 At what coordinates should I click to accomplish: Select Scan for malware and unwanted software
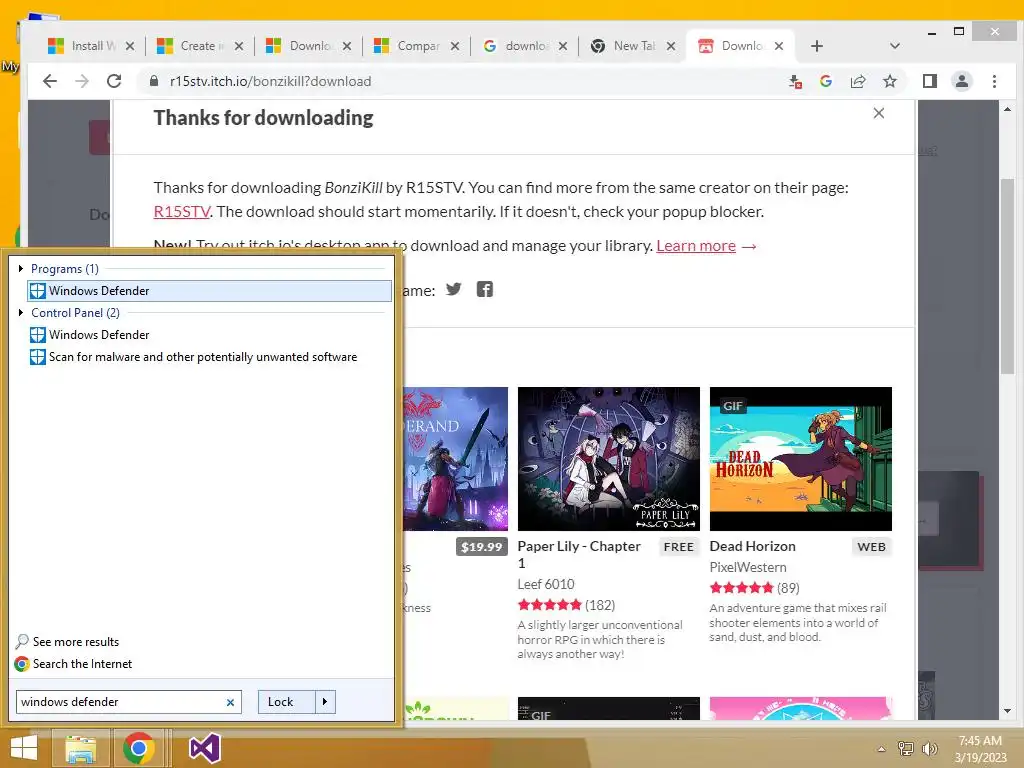tap(193, 357)
